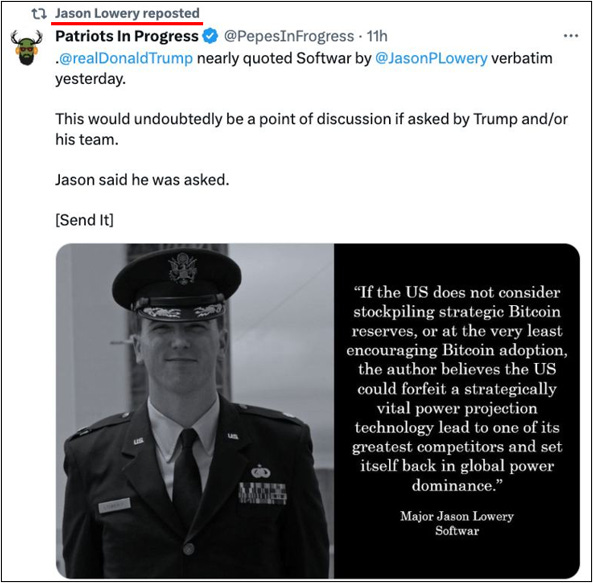Viewport: 593px width, 583px height.
Task: Click the 'Major Jason Lowery Softwar' caption
Action: (457, 523)
